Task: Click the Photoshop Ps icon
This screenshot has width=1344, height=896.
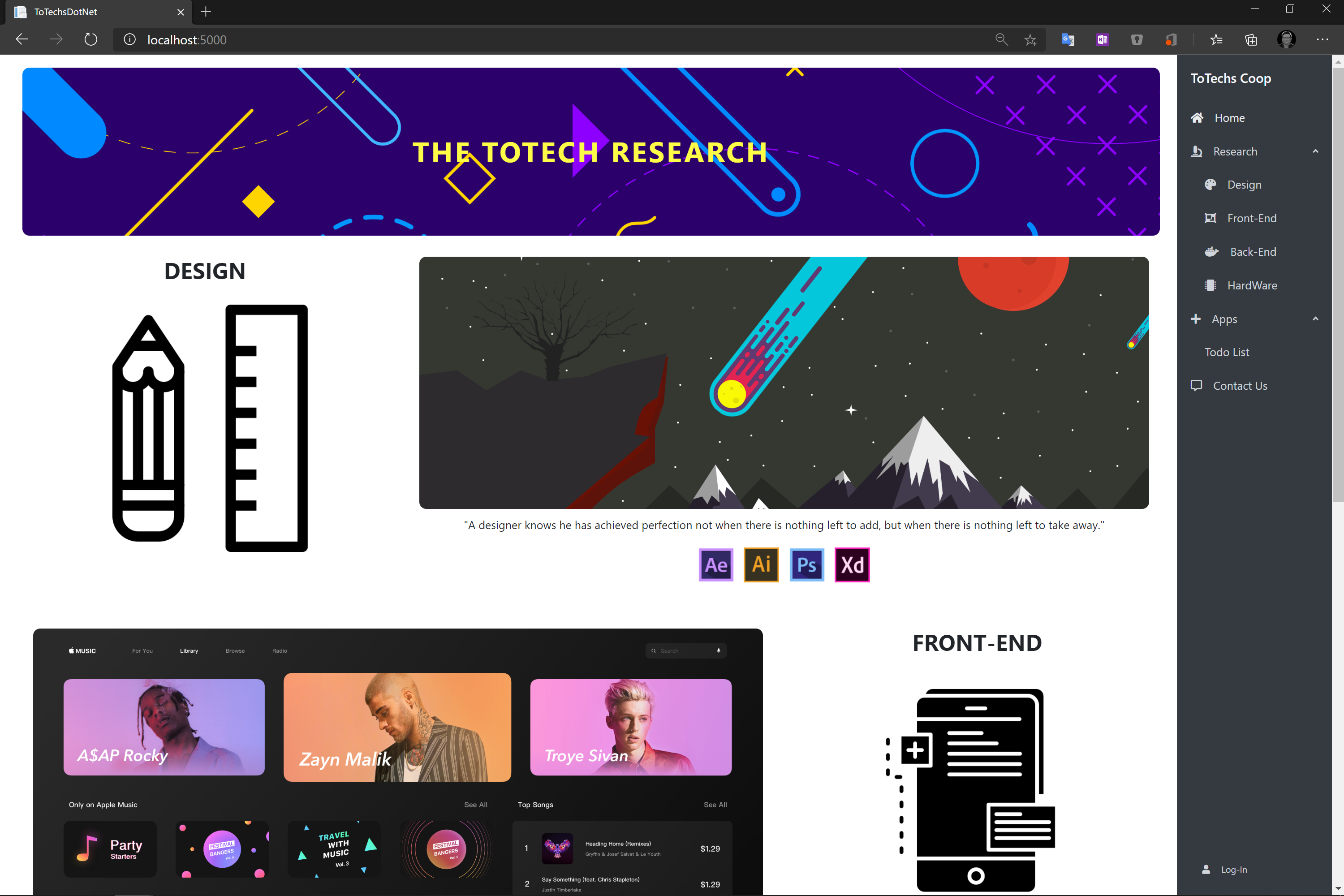Action: [806, 564]
